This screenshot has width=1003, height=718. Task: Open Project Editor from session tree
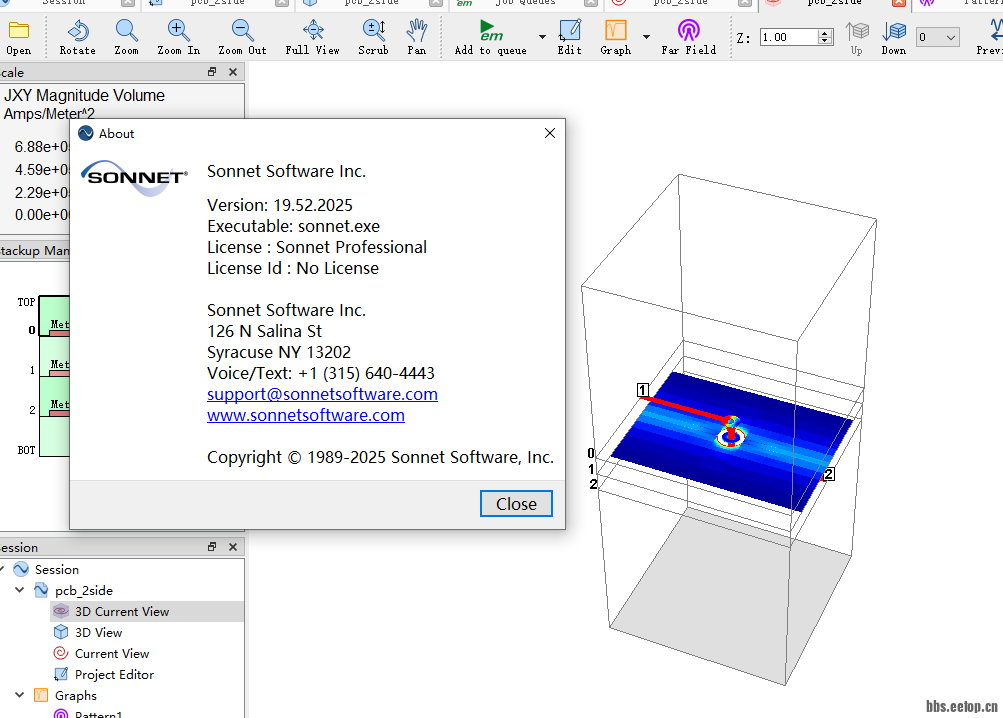pyautogui.click(x=115, y=675)
